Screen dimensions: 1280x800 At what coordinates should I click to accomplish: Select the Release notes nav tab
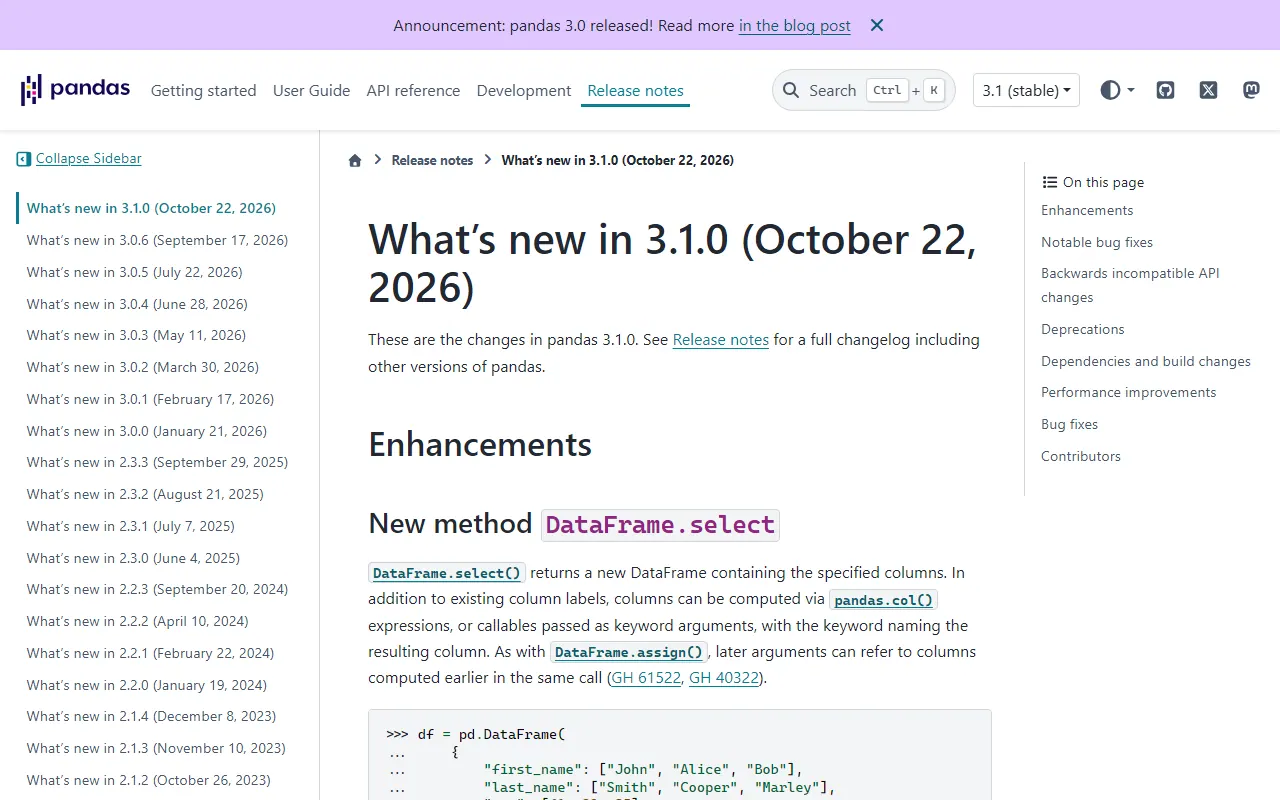636,90
